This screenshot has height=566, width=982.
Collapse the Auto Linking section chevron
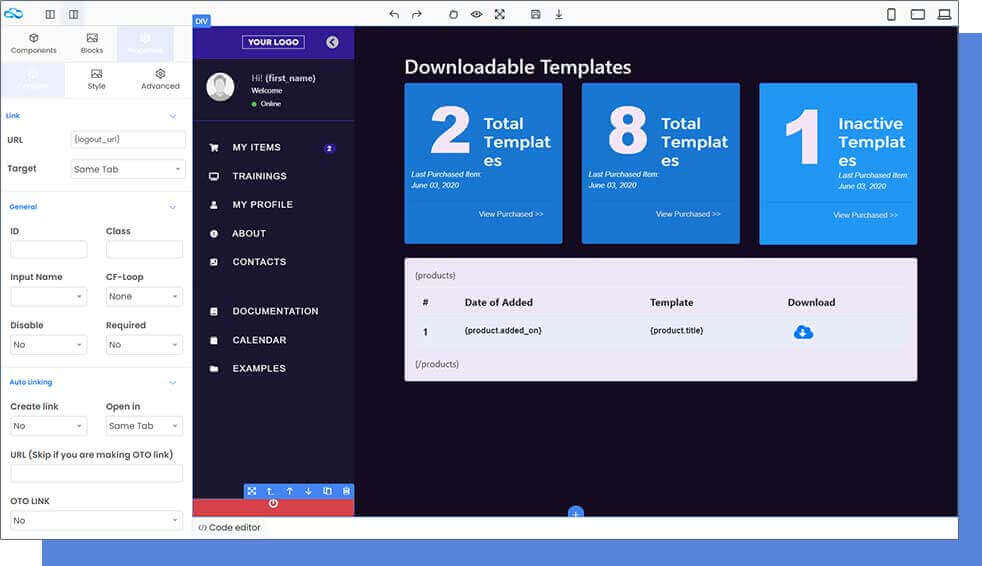(x=173, y=382)
